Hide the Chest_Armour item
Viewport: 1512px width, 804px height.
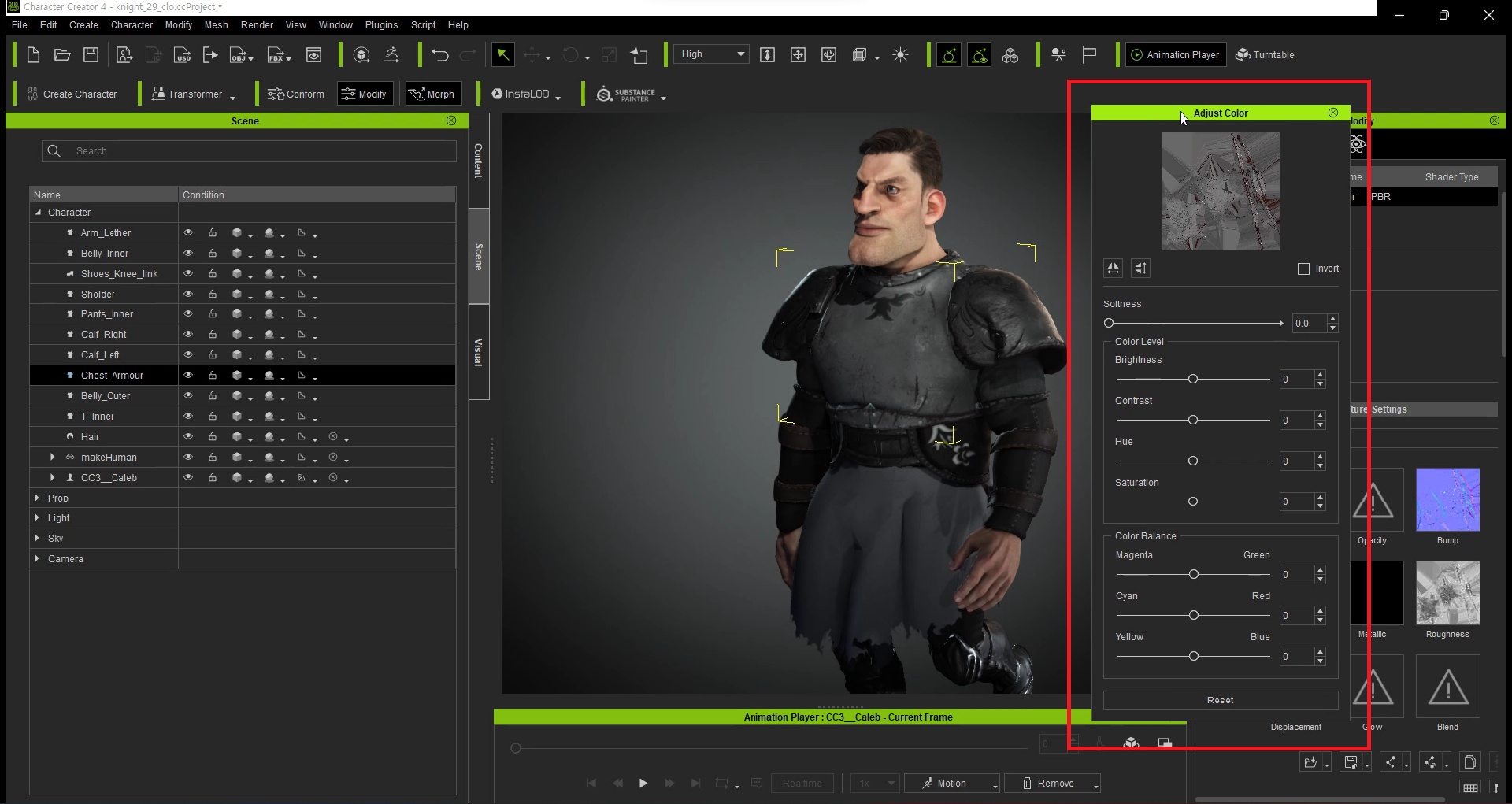(188, 376)
